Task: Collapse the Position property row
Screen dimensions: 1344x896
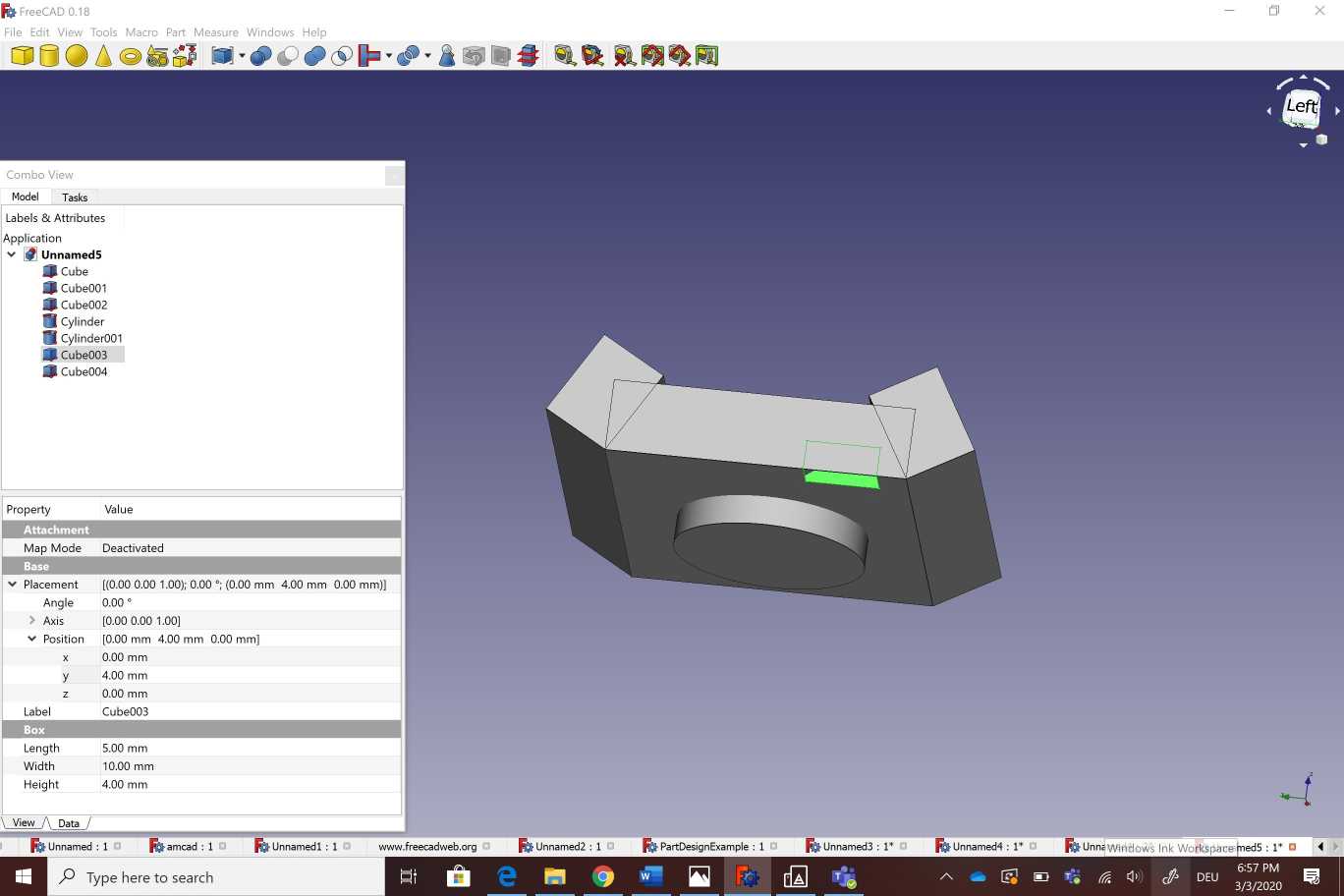Action: point(32,639)
